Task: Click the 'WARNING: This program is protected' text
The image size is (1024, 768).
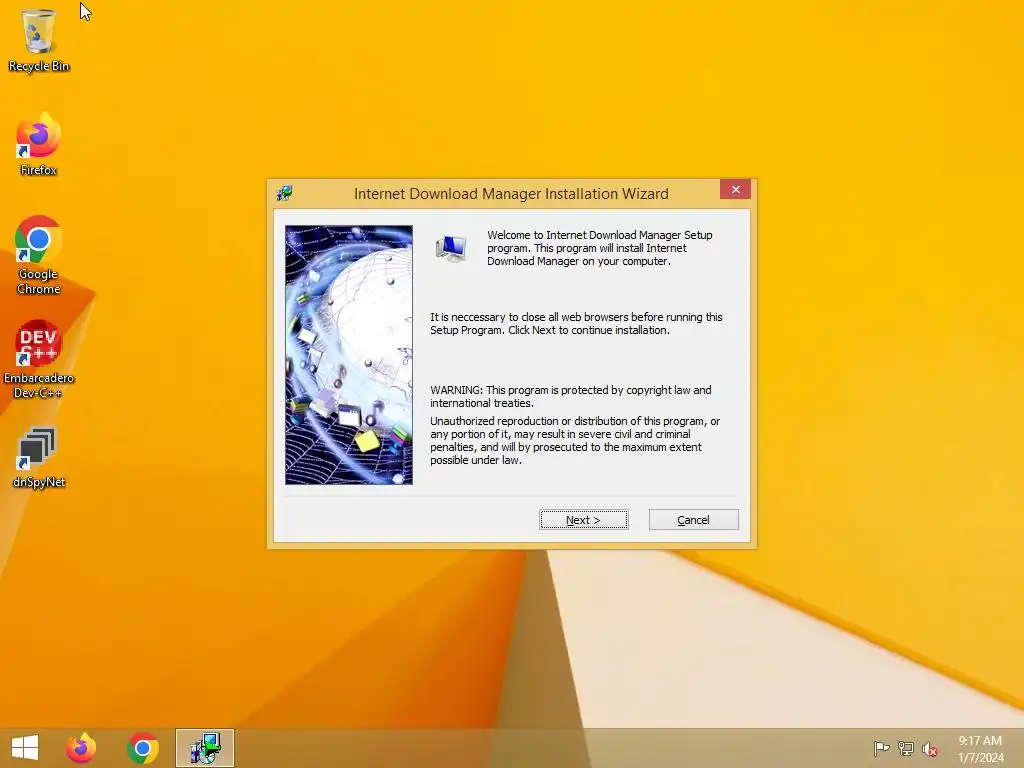Action: click(571, 396)
